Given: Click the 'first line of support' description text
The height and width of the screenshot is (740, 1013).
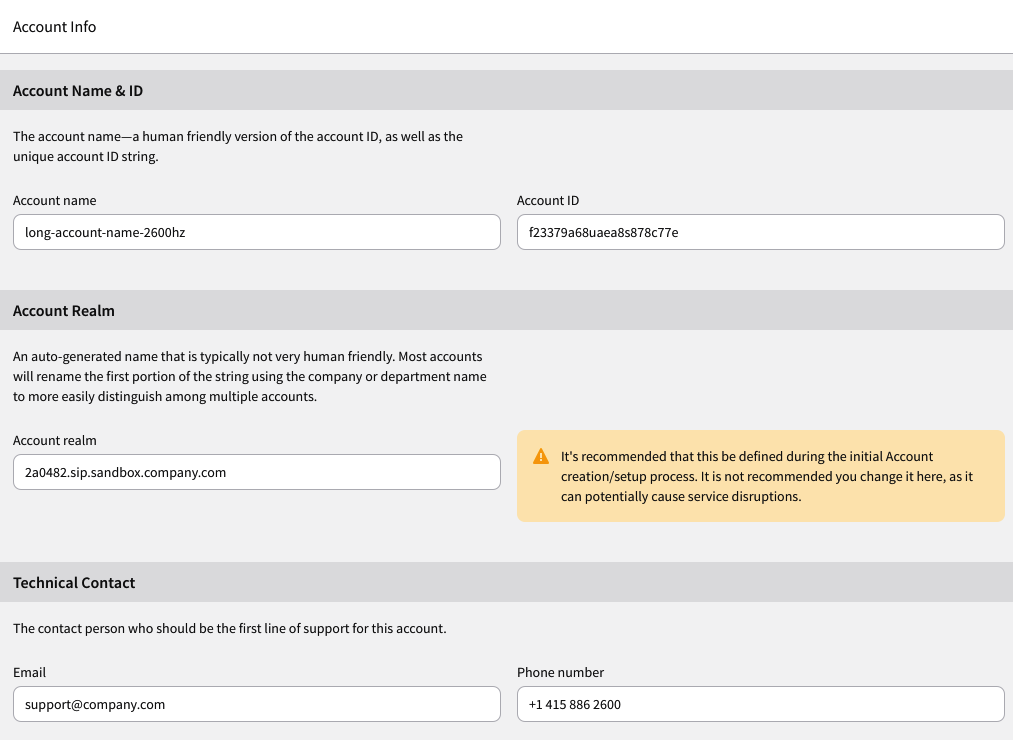Looking at the screenshot, I should click(229, 628).
